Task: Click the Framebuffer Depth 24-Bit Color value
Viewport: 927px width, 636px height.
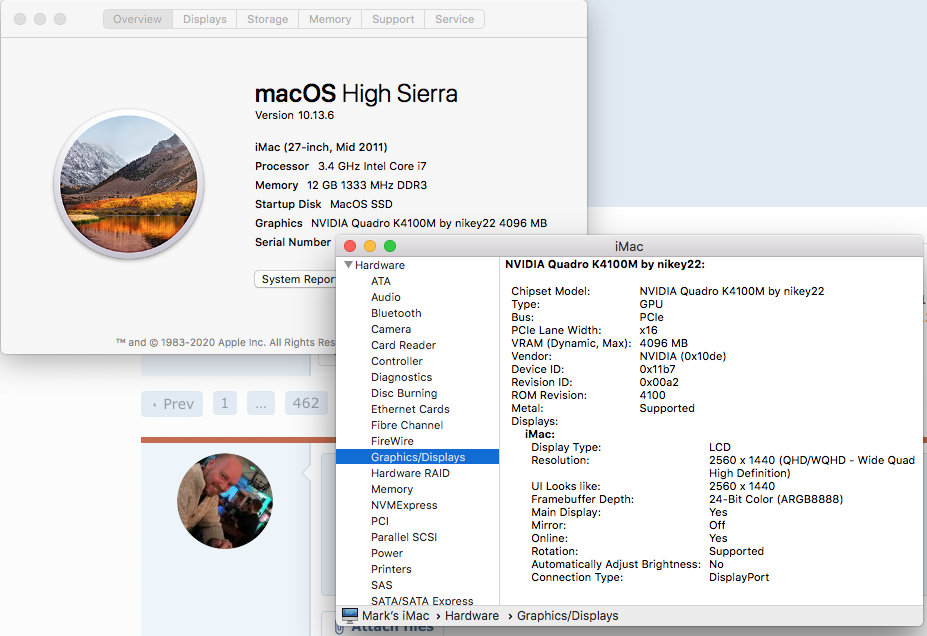Action: tap(776, 499)
